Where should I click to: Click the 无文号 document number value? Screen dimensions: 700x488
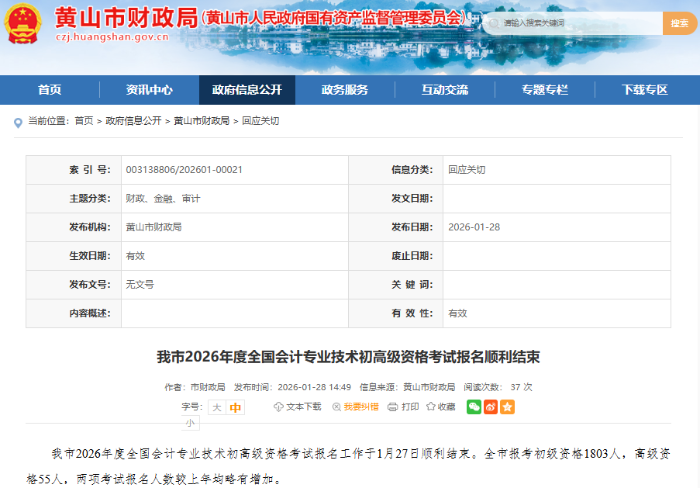pyautogui.click(x=140, y=284)
